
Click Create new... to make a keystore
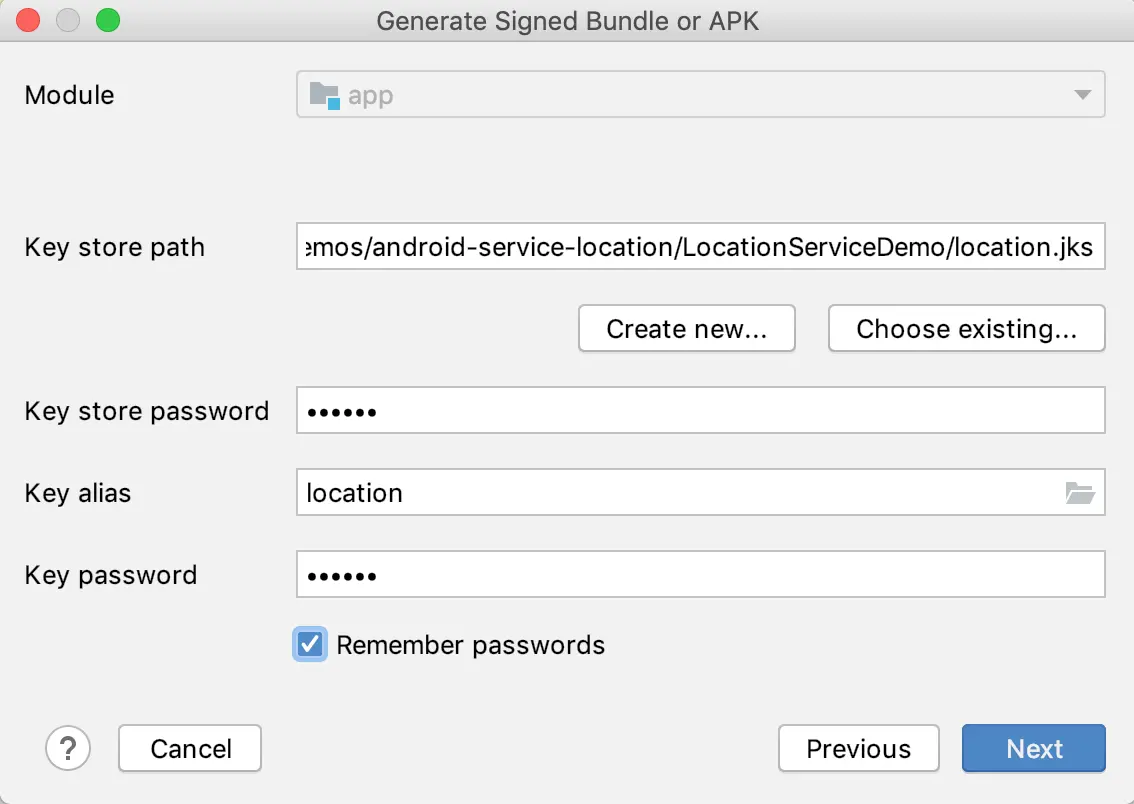click(x=686, y=329)
